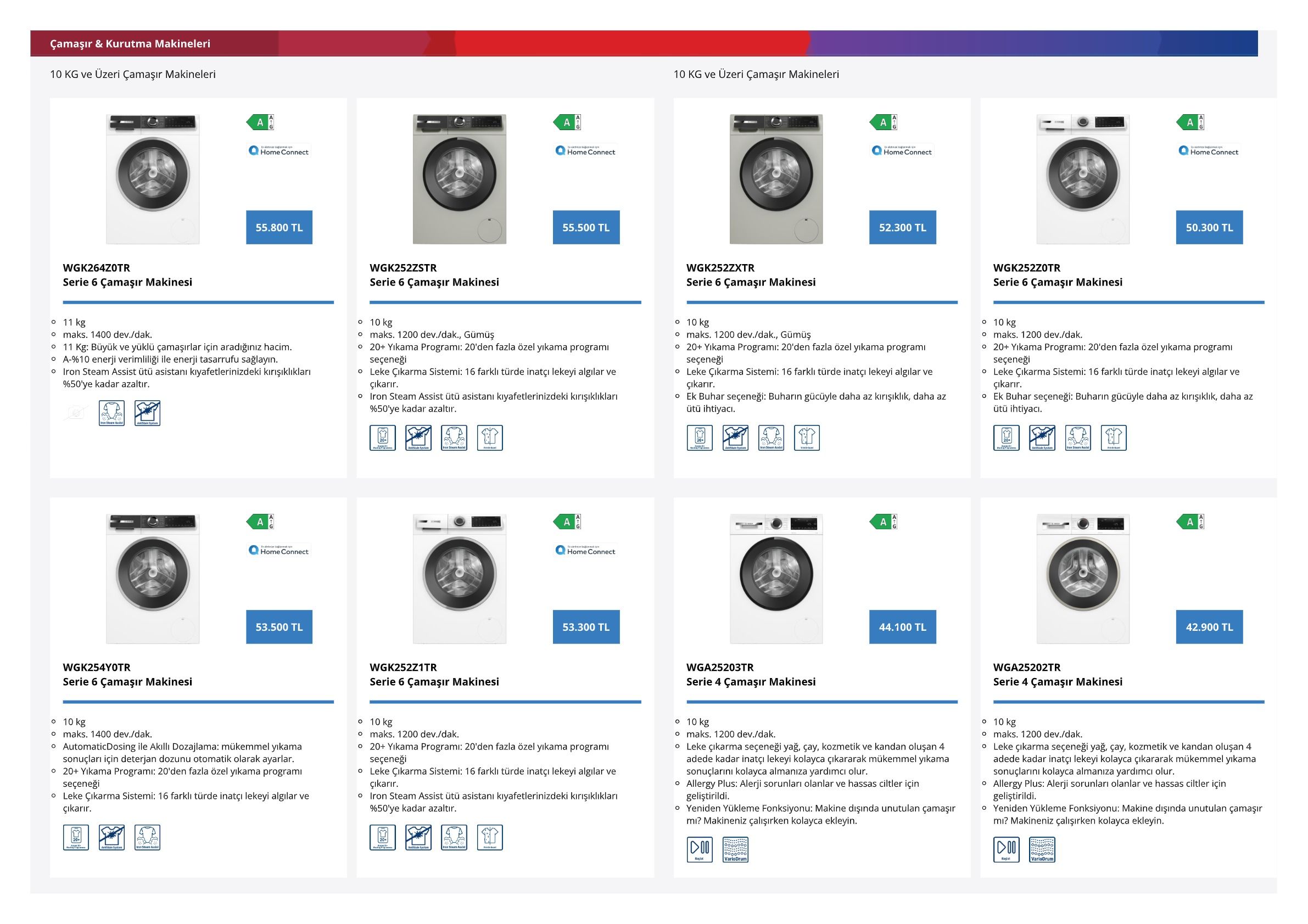Click the 20+ programs icon under WGK254Y0TR
The height and width of the screenshot is (924, 1308).
76,837
